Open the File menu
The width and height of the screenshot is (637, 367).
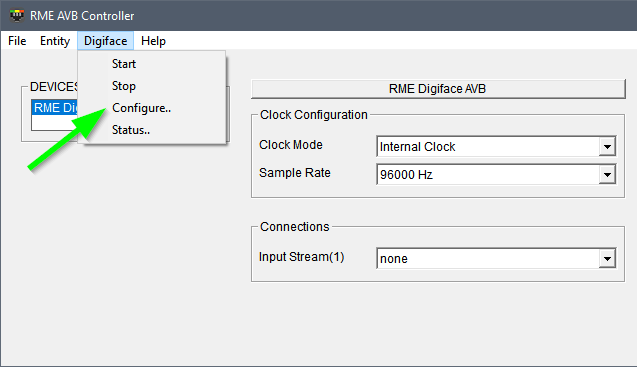click(x=17, y=41)
